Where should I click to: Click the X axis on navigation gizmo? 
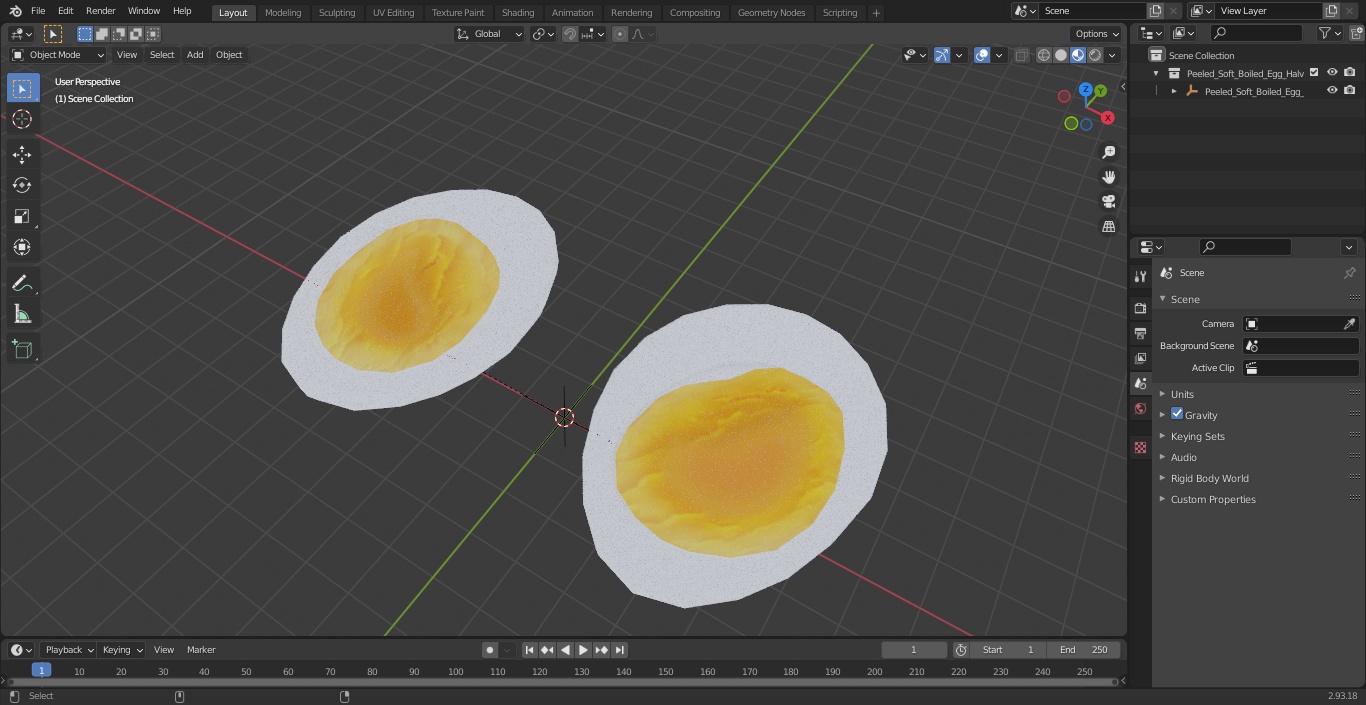tap(1107, 118)
